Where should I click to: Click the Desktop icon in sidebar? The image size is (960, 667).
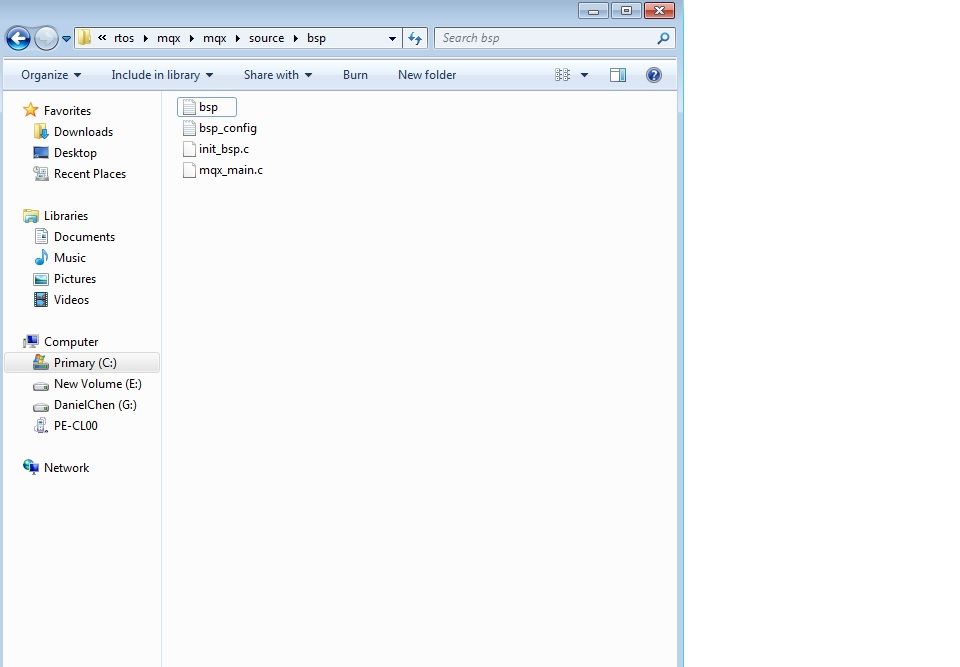coord(40,153)
